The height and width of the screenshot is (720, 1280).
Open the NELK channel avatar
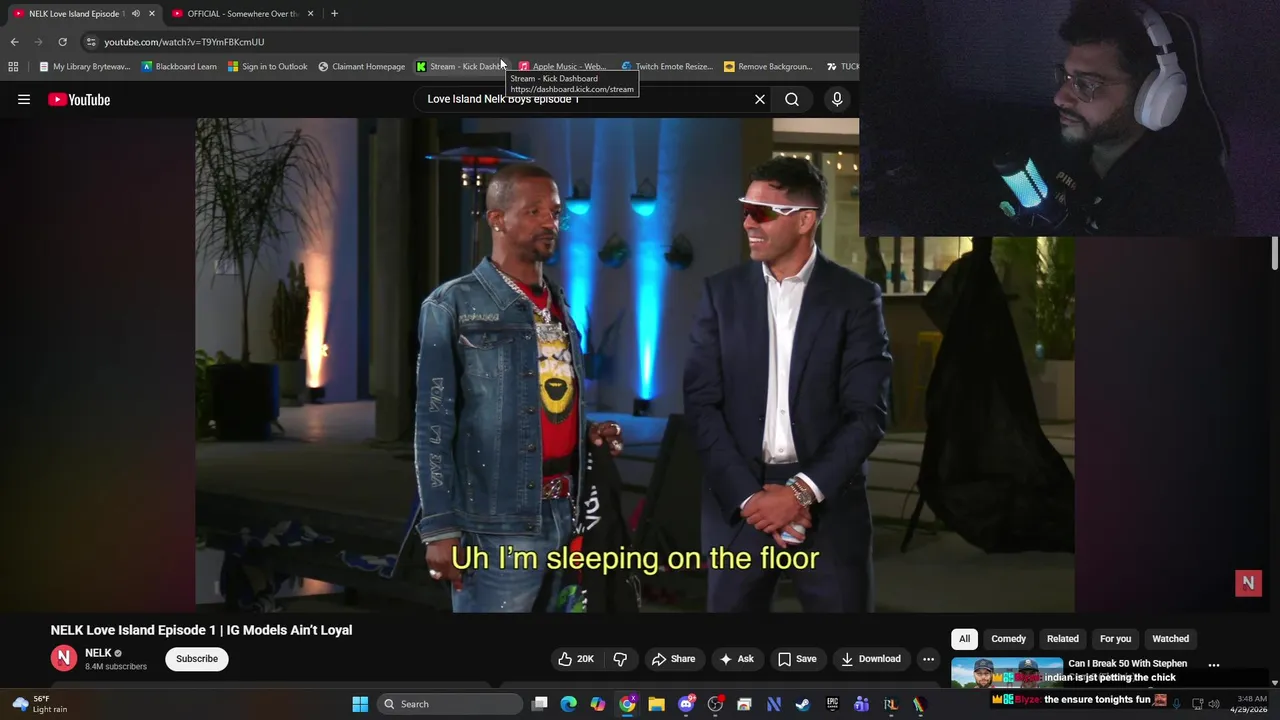(64, 658)
